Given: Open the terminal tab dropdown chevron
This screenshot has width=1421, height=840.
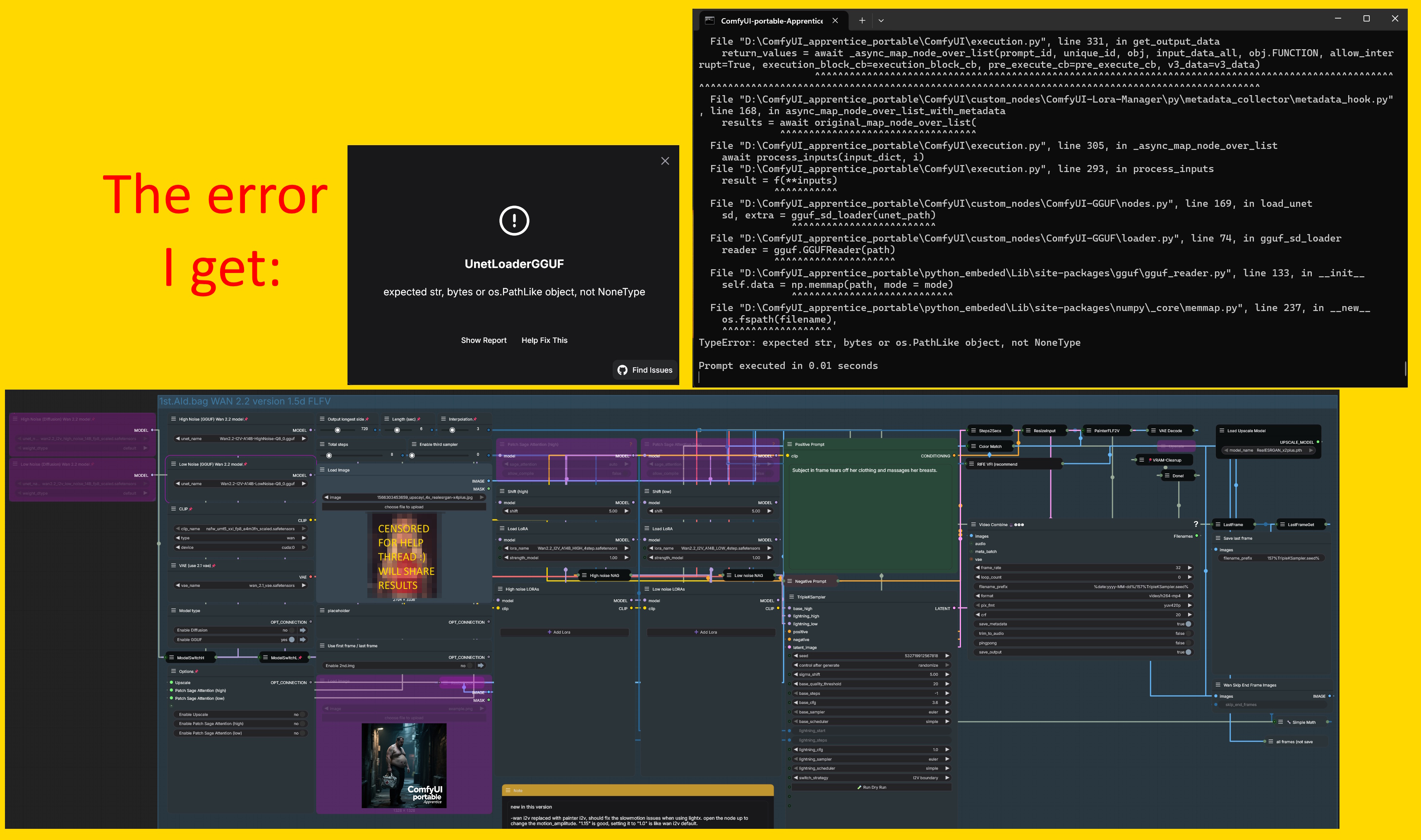Looking at the screenshot, I should point(881,20).
